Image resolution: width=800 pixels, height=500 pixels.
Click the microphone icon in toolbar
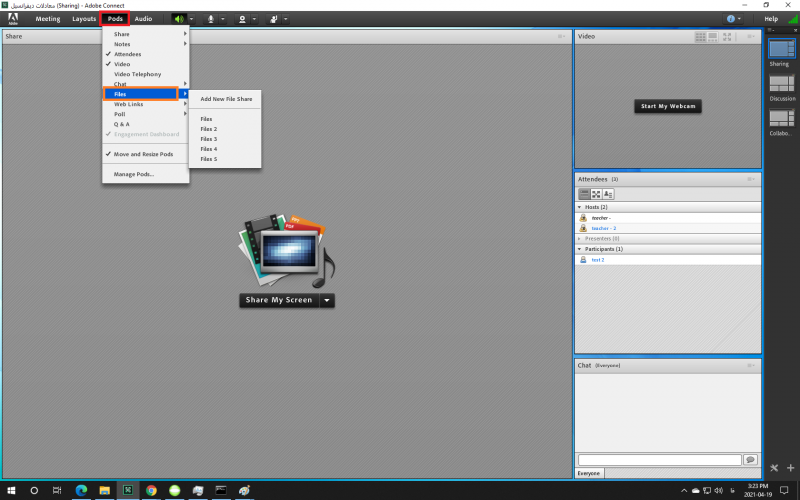(x=210, y=19)
